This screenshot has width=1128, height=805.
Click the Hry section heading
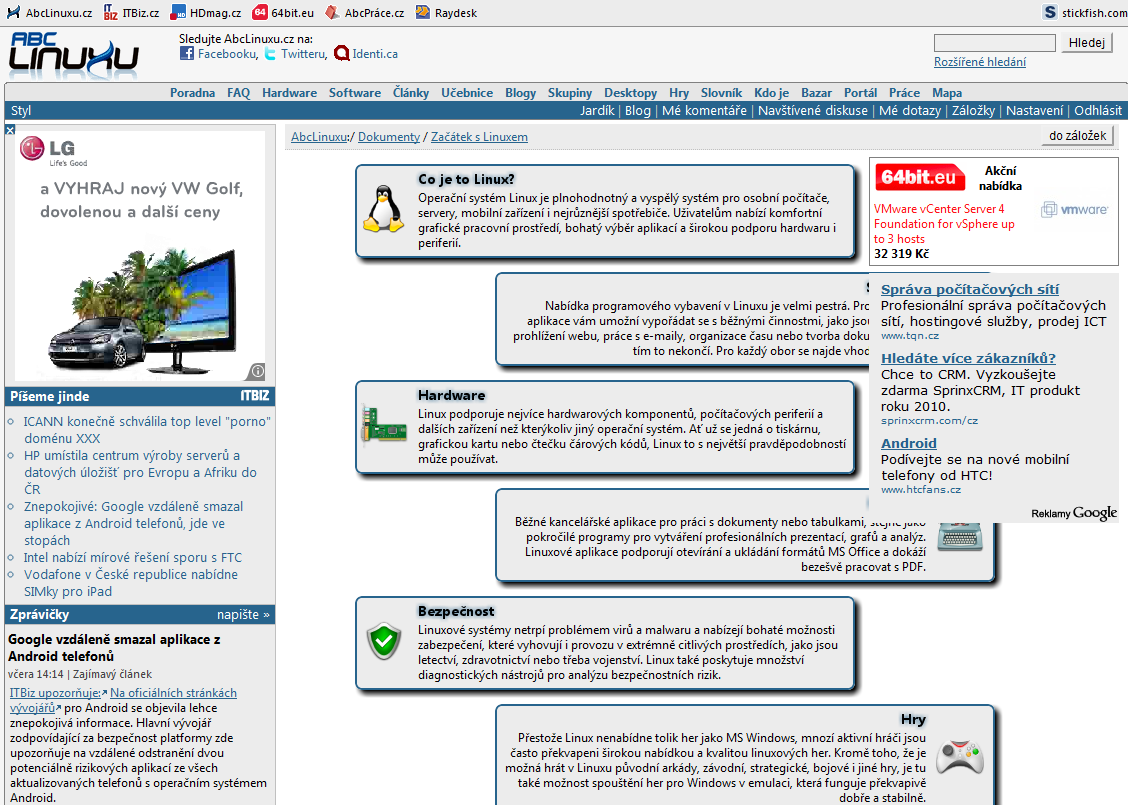pyautogui.click(x=913, y=719)
